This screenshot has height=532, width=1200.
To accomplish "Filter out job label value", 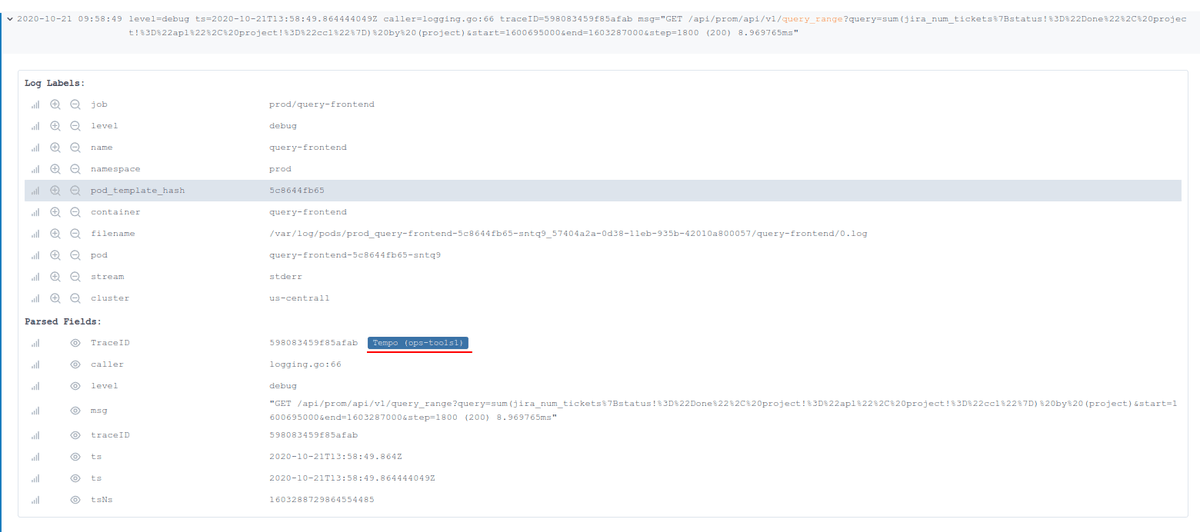I will [74, 104].
